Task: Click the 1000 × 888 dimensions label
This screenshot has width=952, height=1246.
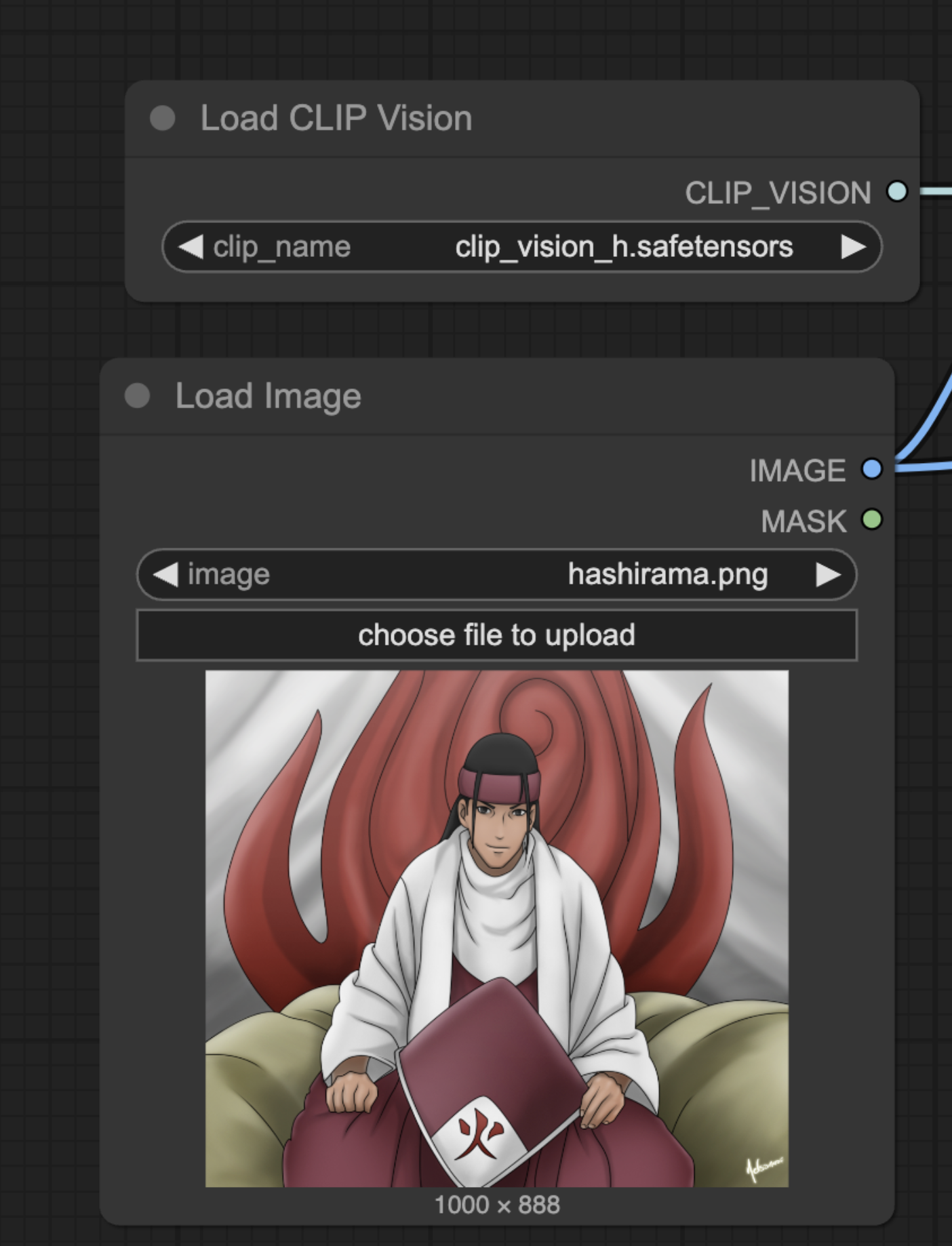Action: coord(496,1205)
